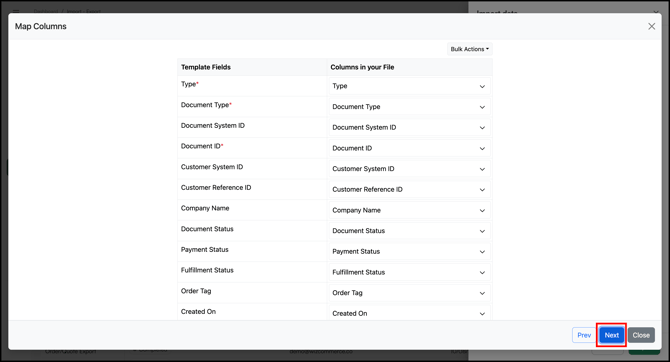Image resolution: width=670 pixels, height=362 pixels.
Task: Click the Company Name template field label
Action: pyautogui.click(x=205, y=208)
